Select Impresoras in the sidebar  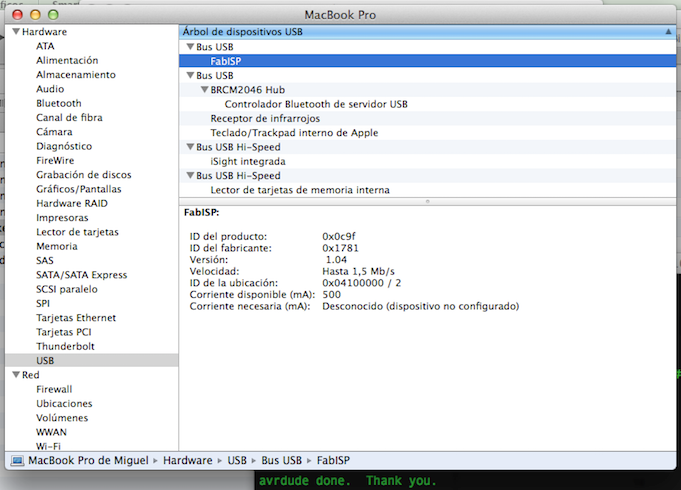[x=62, y=218]
